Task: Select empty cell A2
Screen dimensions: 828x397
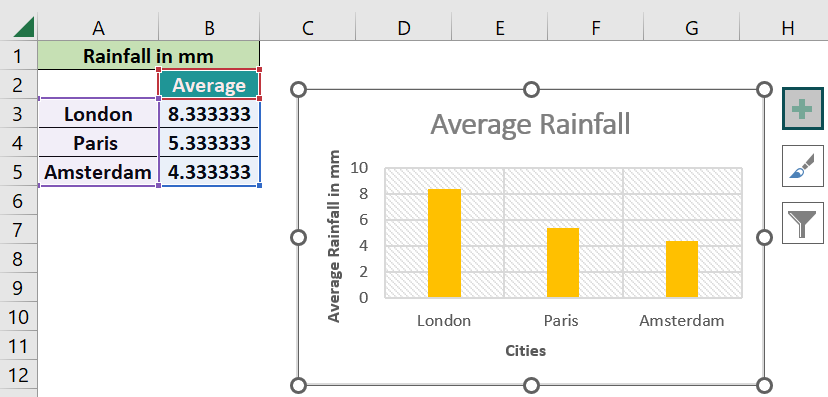Action: coord(98,84)
